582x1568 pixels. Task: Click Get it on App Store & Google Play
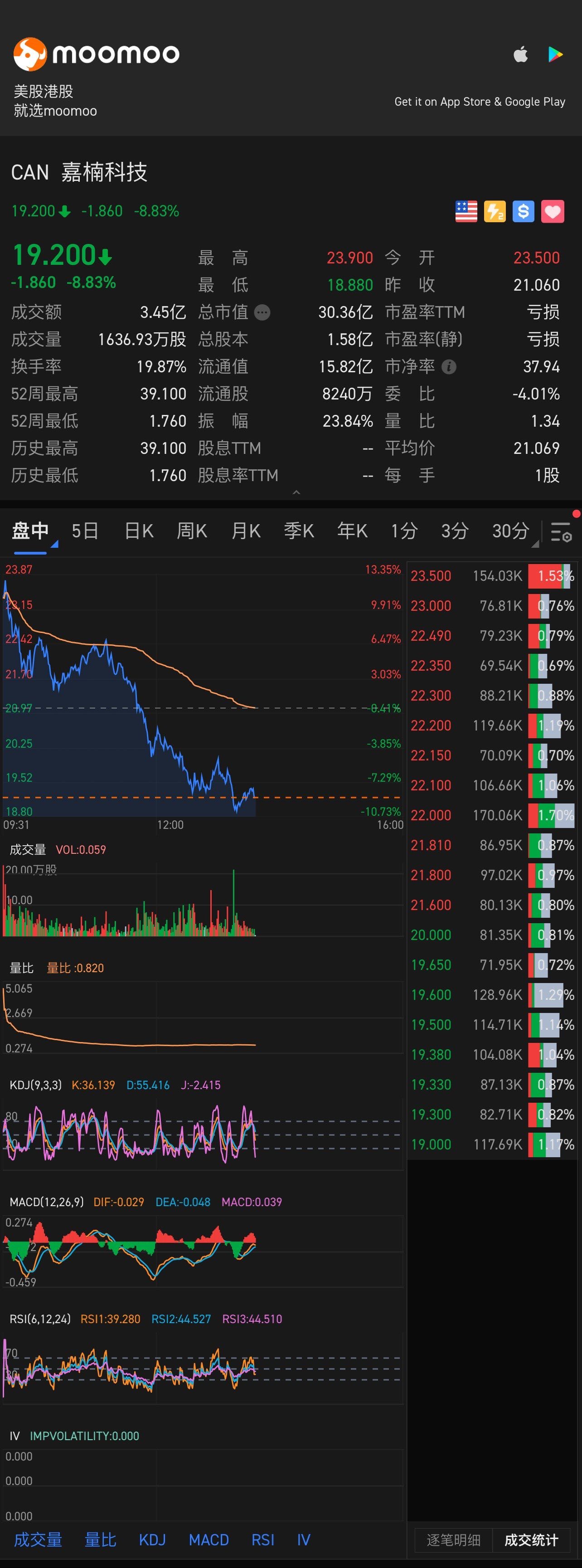[x=480, y=102]
